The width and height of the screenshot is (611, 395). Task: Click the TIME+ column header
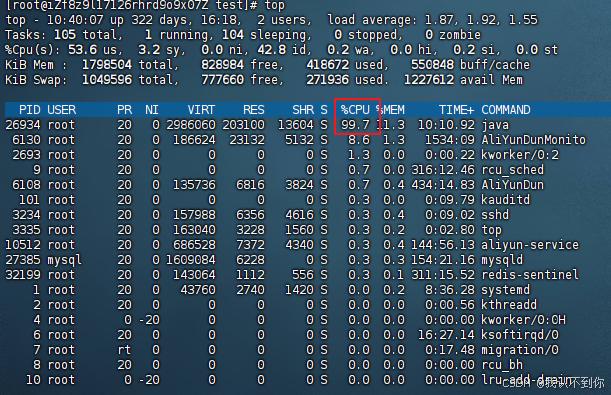(456, 110)
